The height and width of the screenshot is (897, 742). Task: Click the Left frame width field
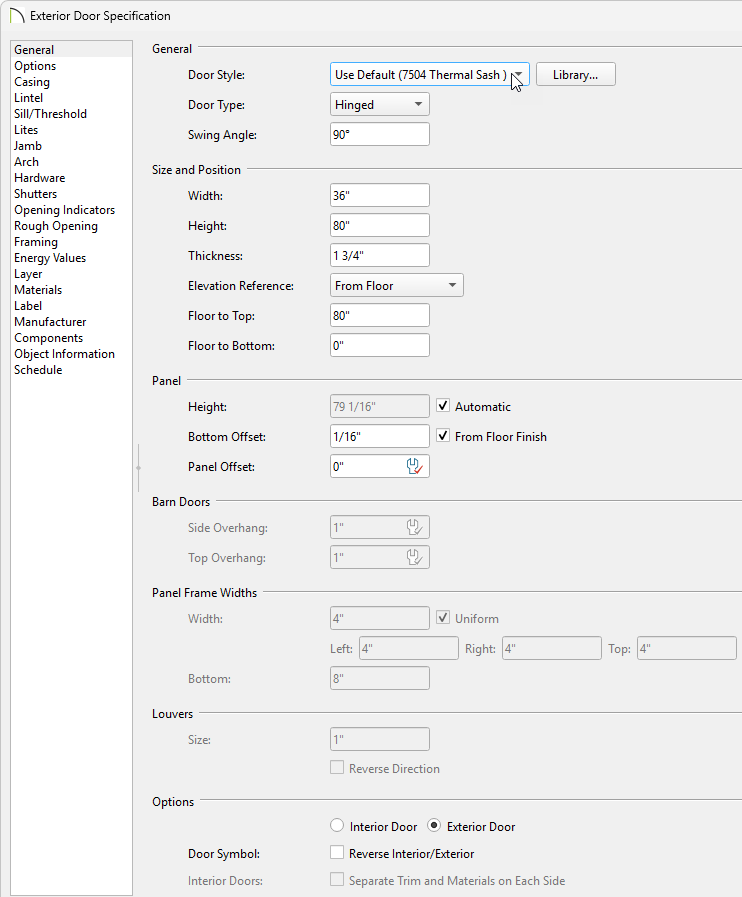point(409,648)
